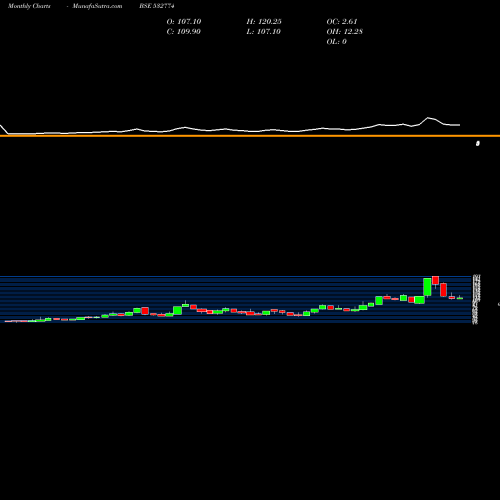
Task: Click the tallest green candlestick near chart end
Action: click(427, 287)
